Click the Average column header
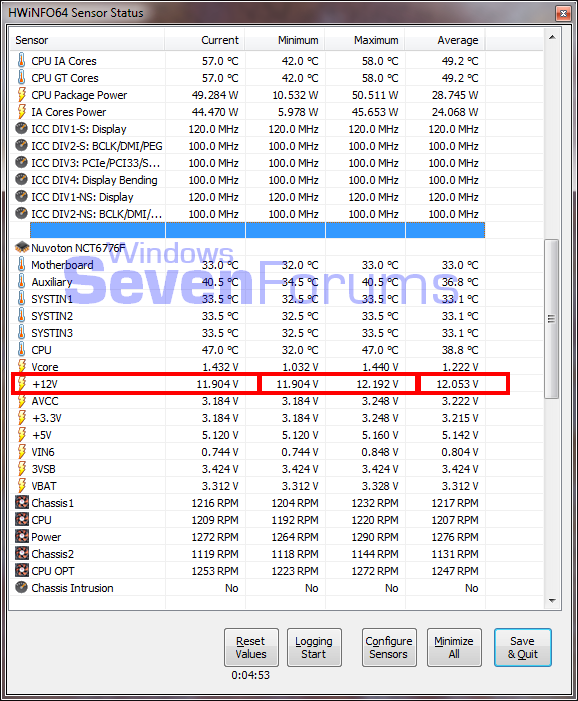The image size is (578, 701). pyautogui.click(x=445, y=40)
